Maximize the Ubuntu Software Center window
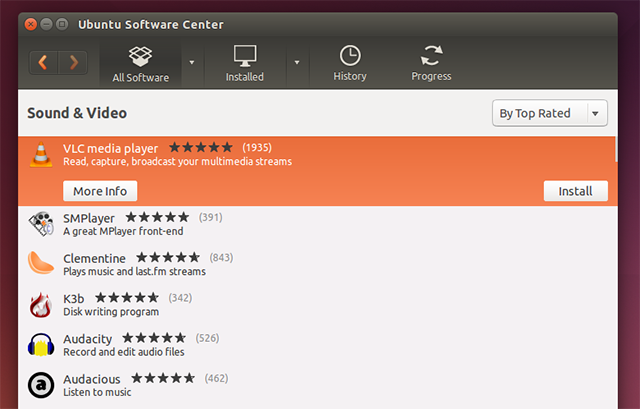Screen dimensions: 640x409 tap(62, 24)
